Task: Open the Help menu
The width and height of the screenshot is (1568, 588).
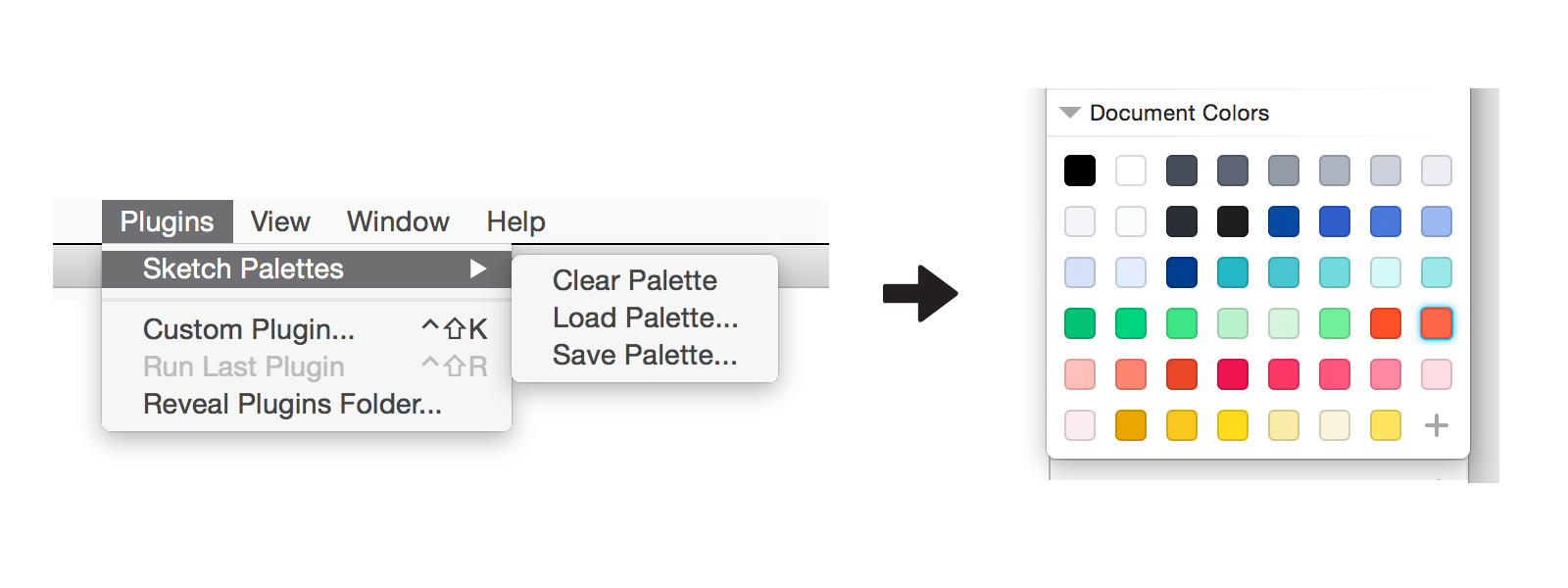Action: [516, 220]
